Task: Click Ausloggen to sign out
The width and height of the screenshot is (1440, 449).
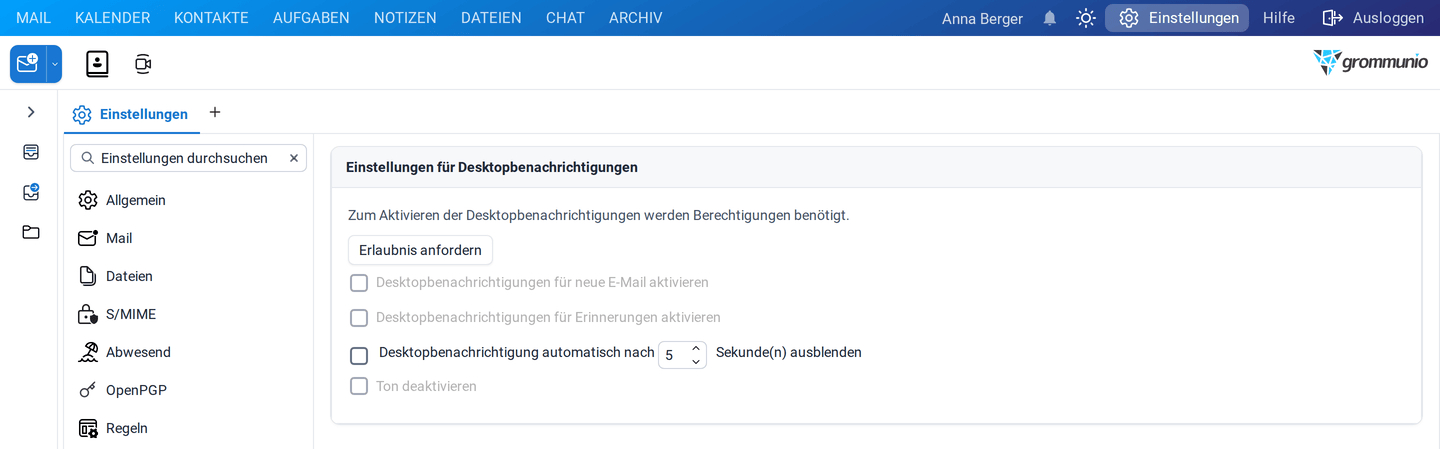Action: point(1373,18)
